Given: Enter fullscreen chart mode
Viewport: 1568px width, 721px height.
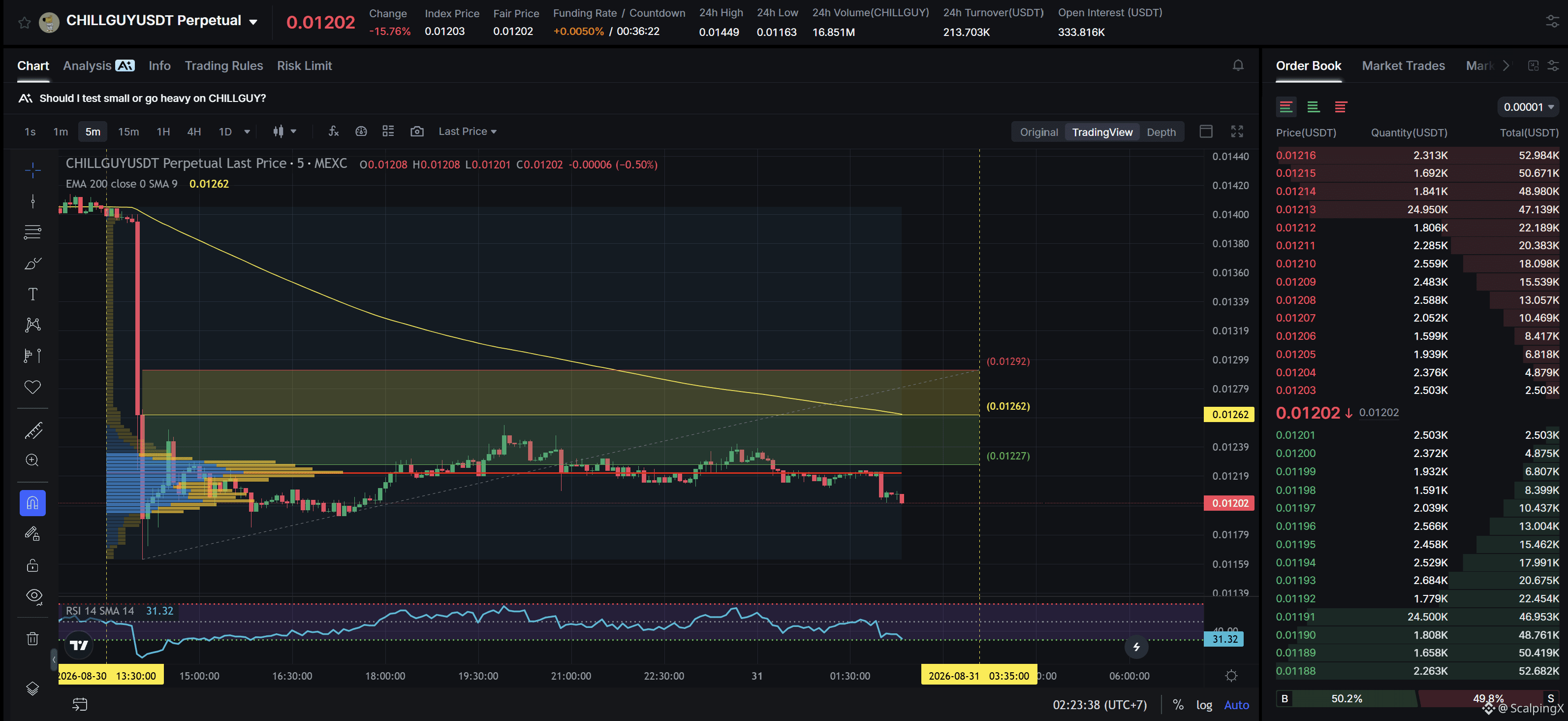Looking at the screenshot, I should pos(1237,131).
